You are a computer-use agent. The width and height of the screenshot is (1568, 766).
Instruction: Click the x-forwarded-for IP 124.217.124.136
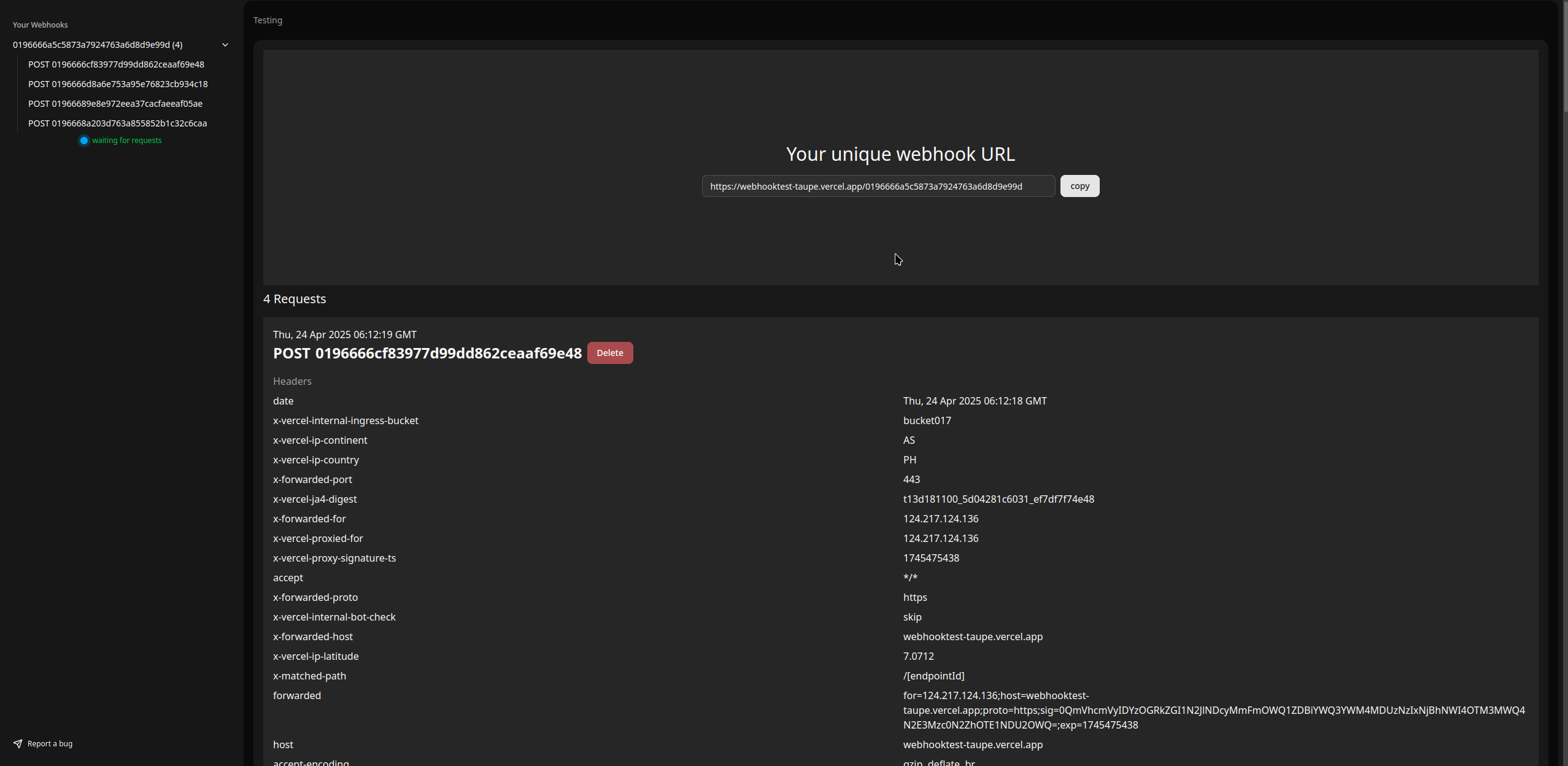[x=941, y=519]
